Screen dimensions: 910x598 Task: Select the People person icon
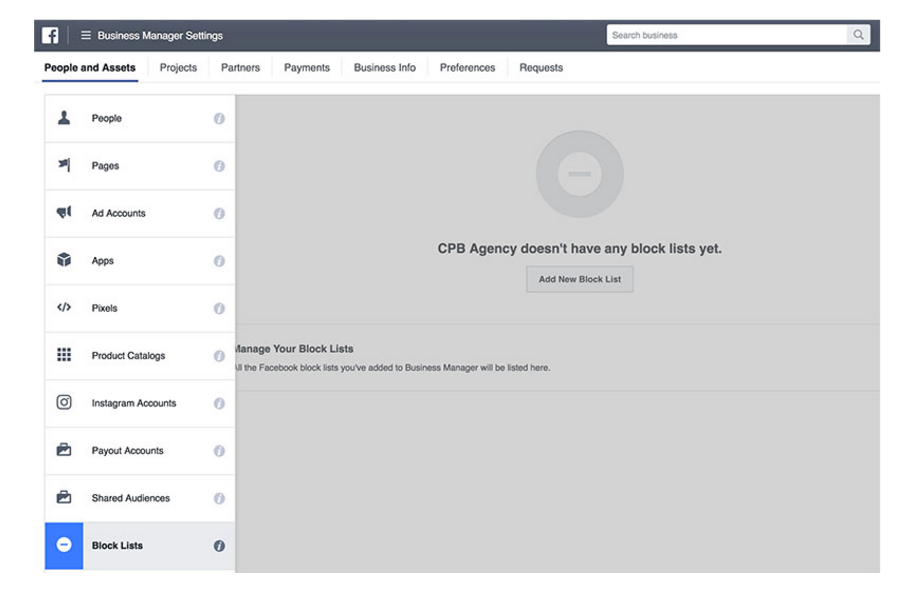pyautogui.click(x=64, y=118)
